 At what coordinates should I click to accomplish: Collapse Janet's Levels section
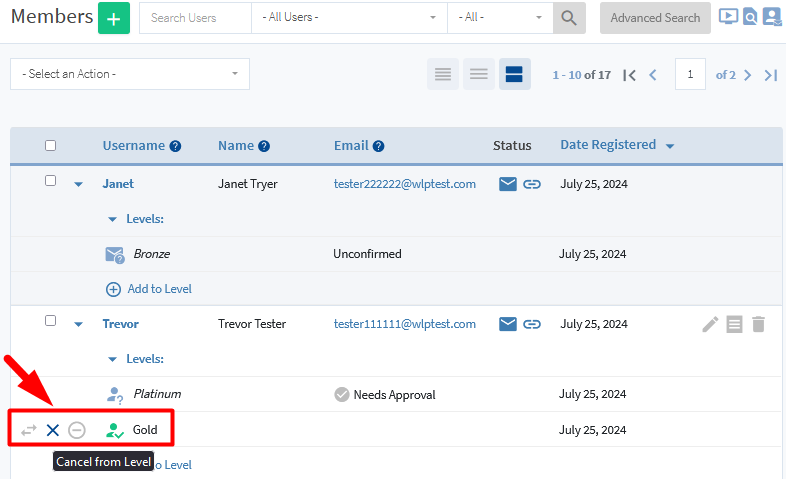112,219
